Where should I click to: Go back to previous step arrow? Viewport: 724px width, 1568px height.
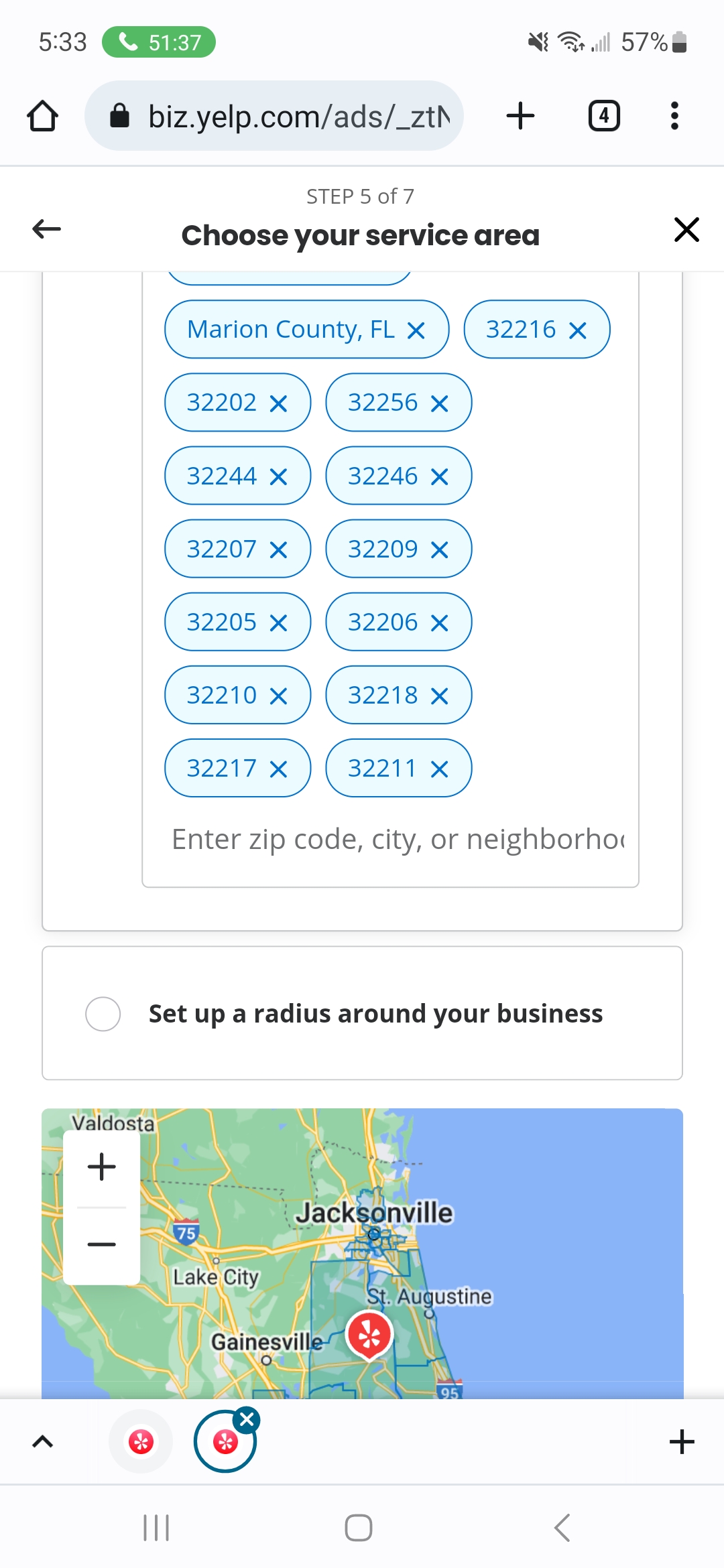point(46,229)
